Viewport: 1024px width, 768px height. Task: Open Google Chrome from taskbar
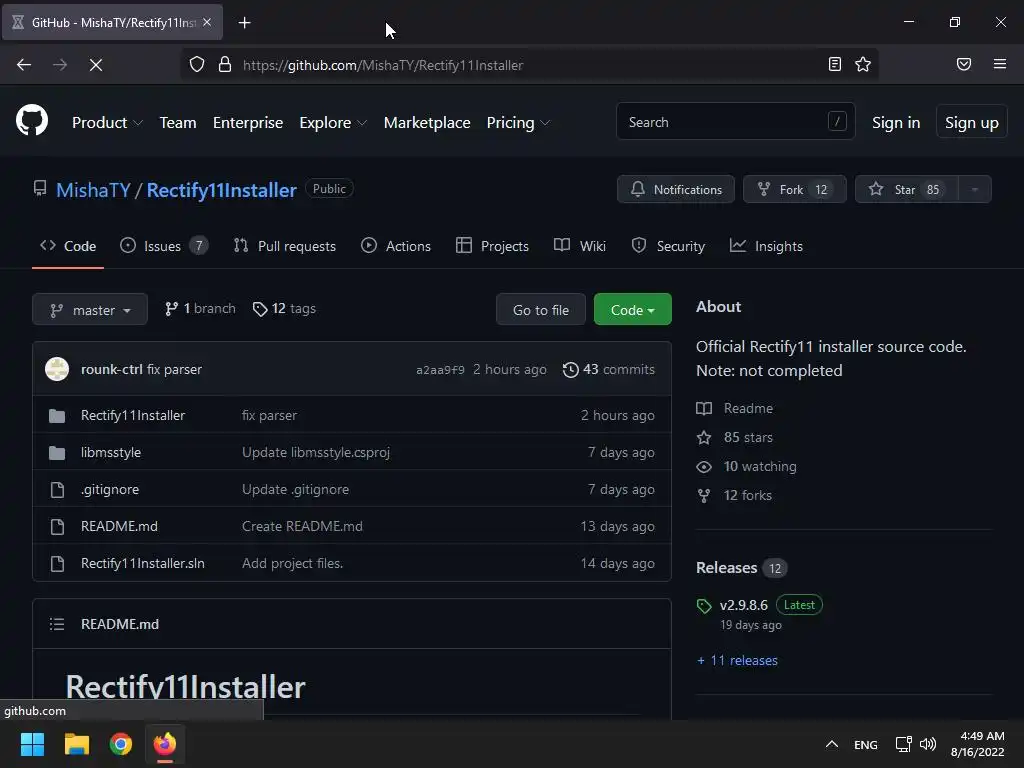pos(121,744)
